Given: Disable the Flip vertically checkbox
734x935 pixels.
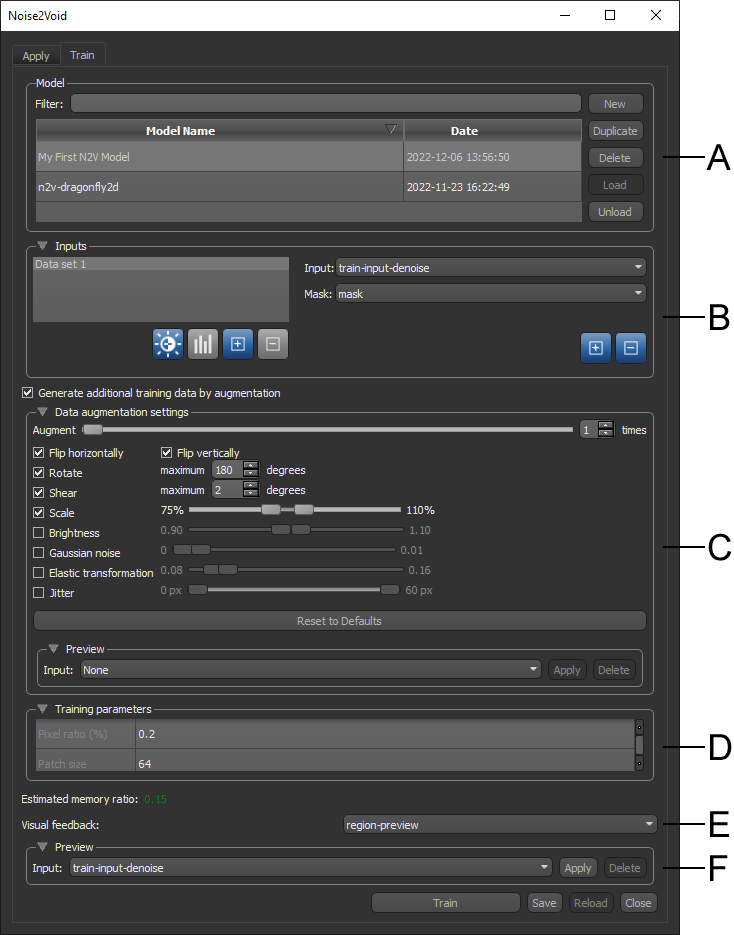Looking at the screenshot, I should (167, 453).
